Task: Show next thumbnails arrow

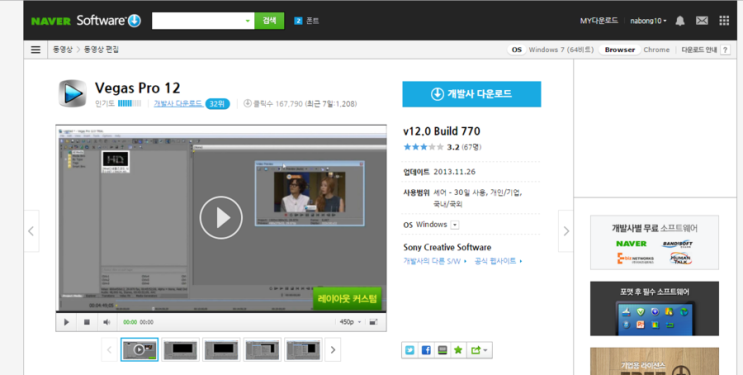Action: click(333, 350)
